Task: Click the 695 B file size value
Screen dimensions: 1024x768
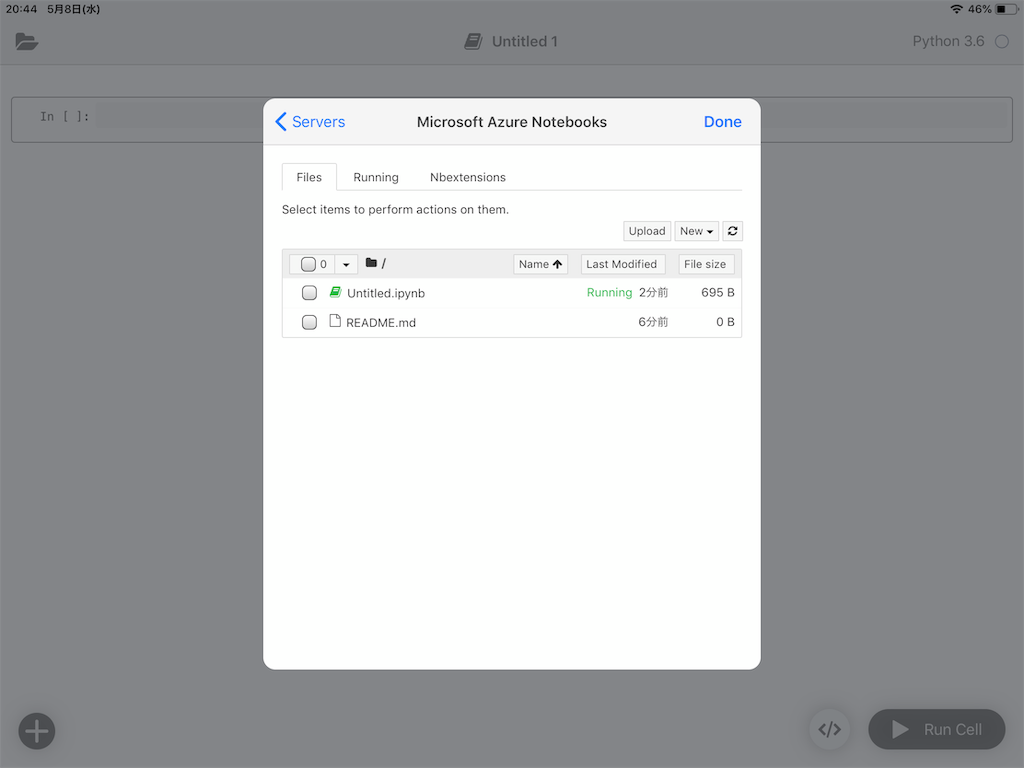Action: (x=718, y=293)
